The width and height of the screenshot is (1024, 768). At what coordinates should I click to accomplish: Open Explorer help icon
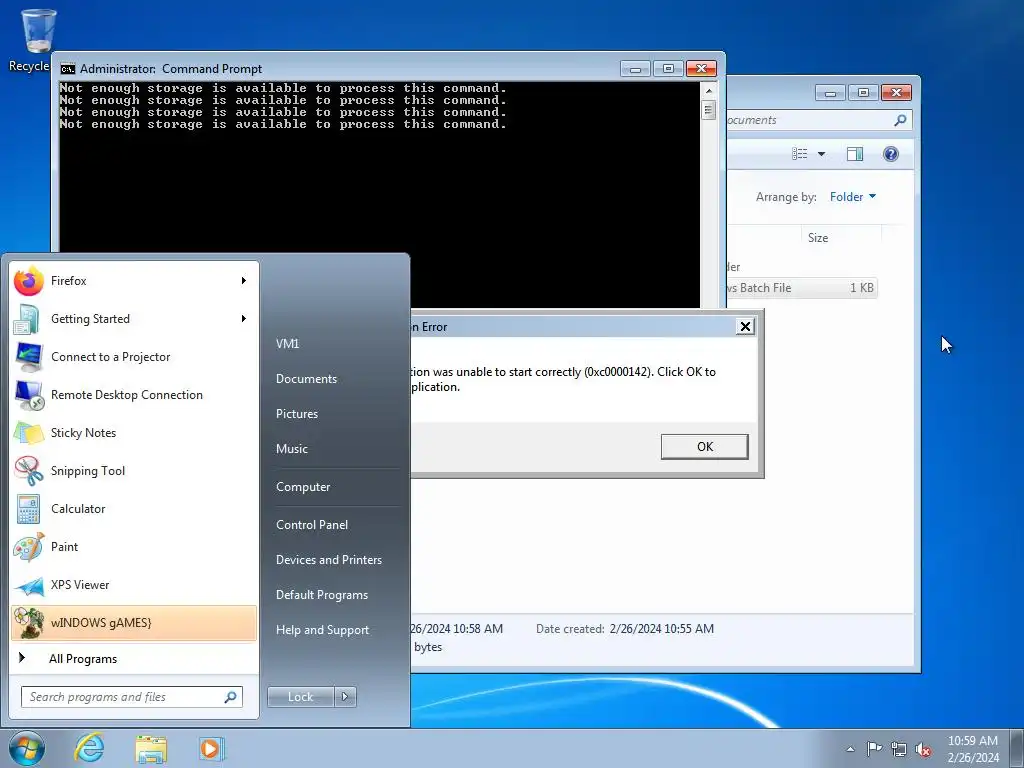point(891,154)
